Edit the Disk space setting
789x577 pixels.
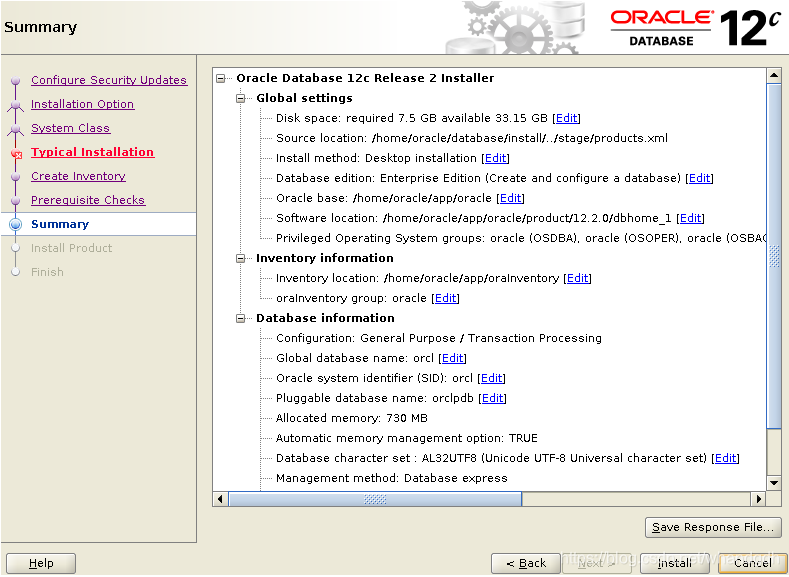[566, 118]
